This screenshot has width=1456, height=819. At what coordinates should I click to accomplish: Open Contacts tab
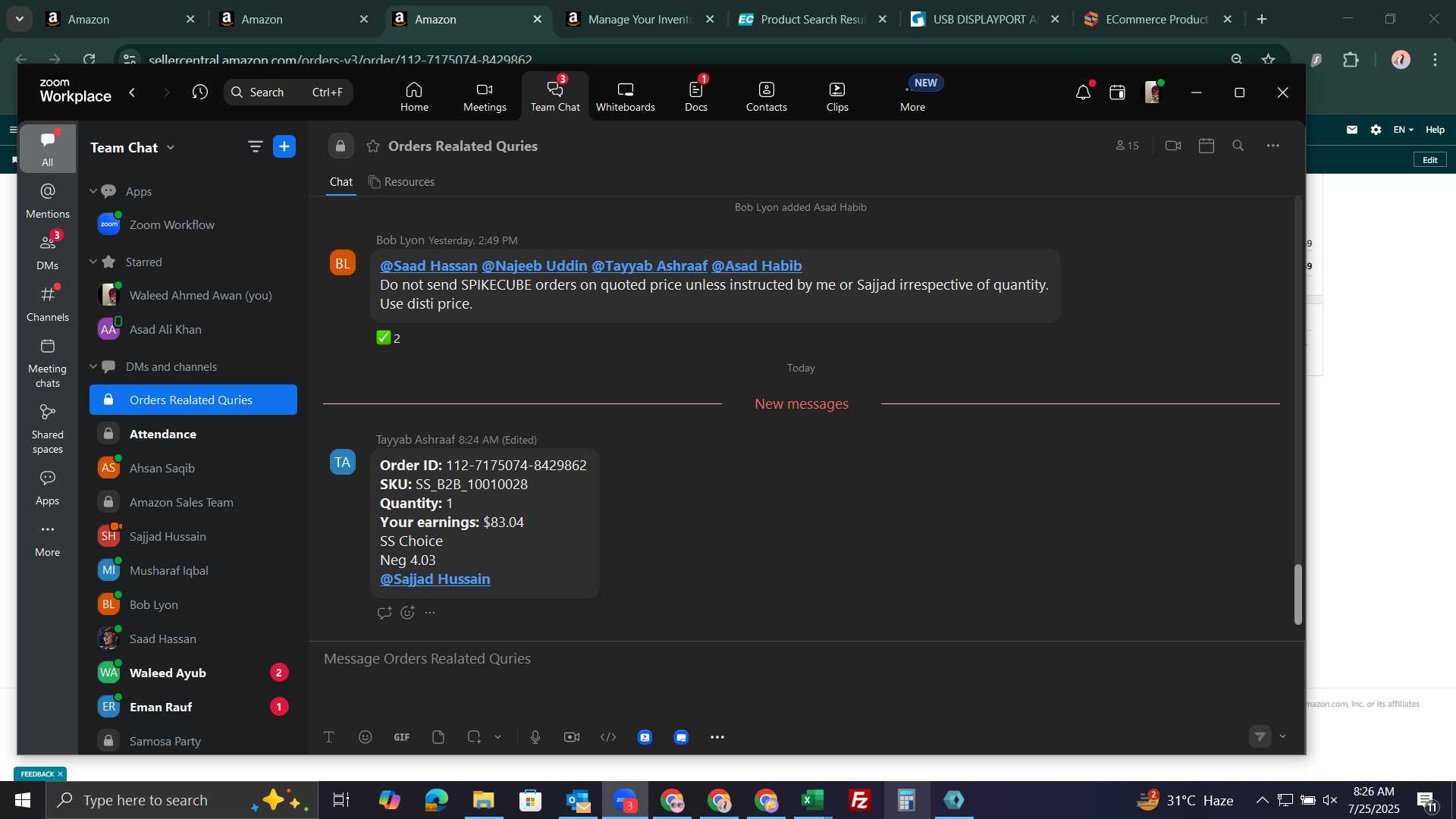pyautogui.click(x=767, y=97)
